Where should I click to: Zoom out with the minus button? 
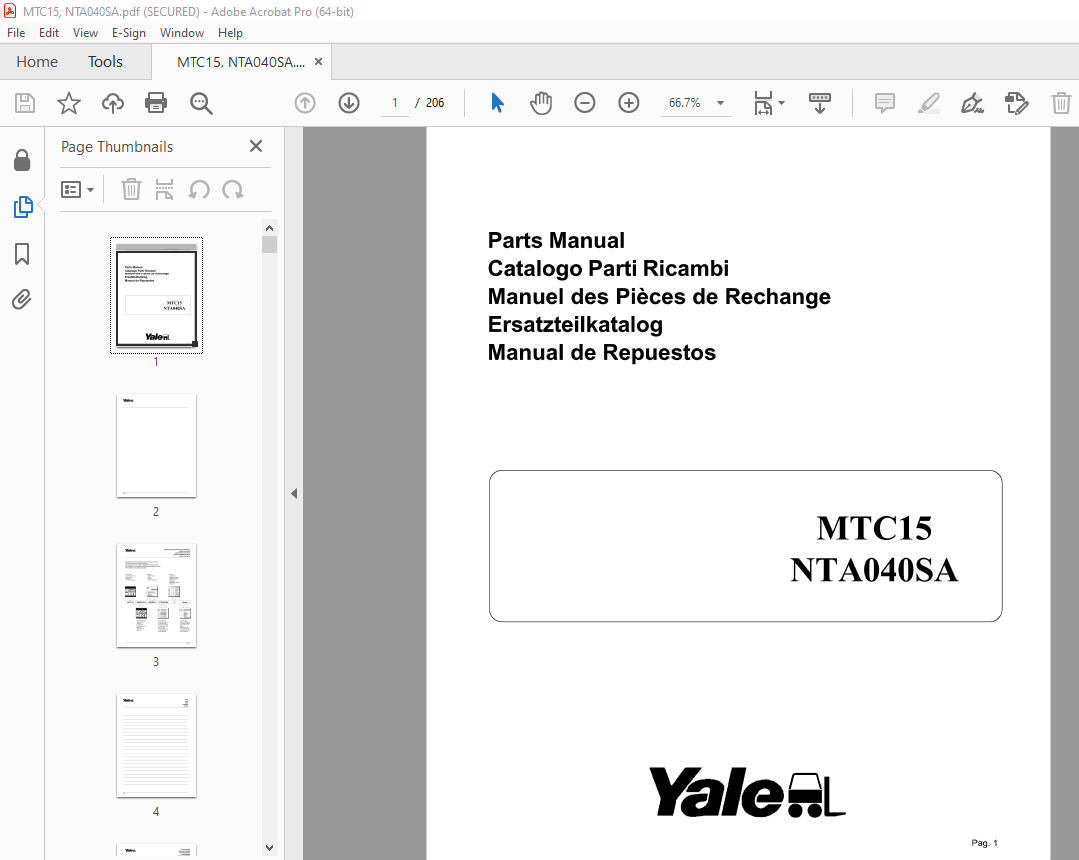coord(585,103)
